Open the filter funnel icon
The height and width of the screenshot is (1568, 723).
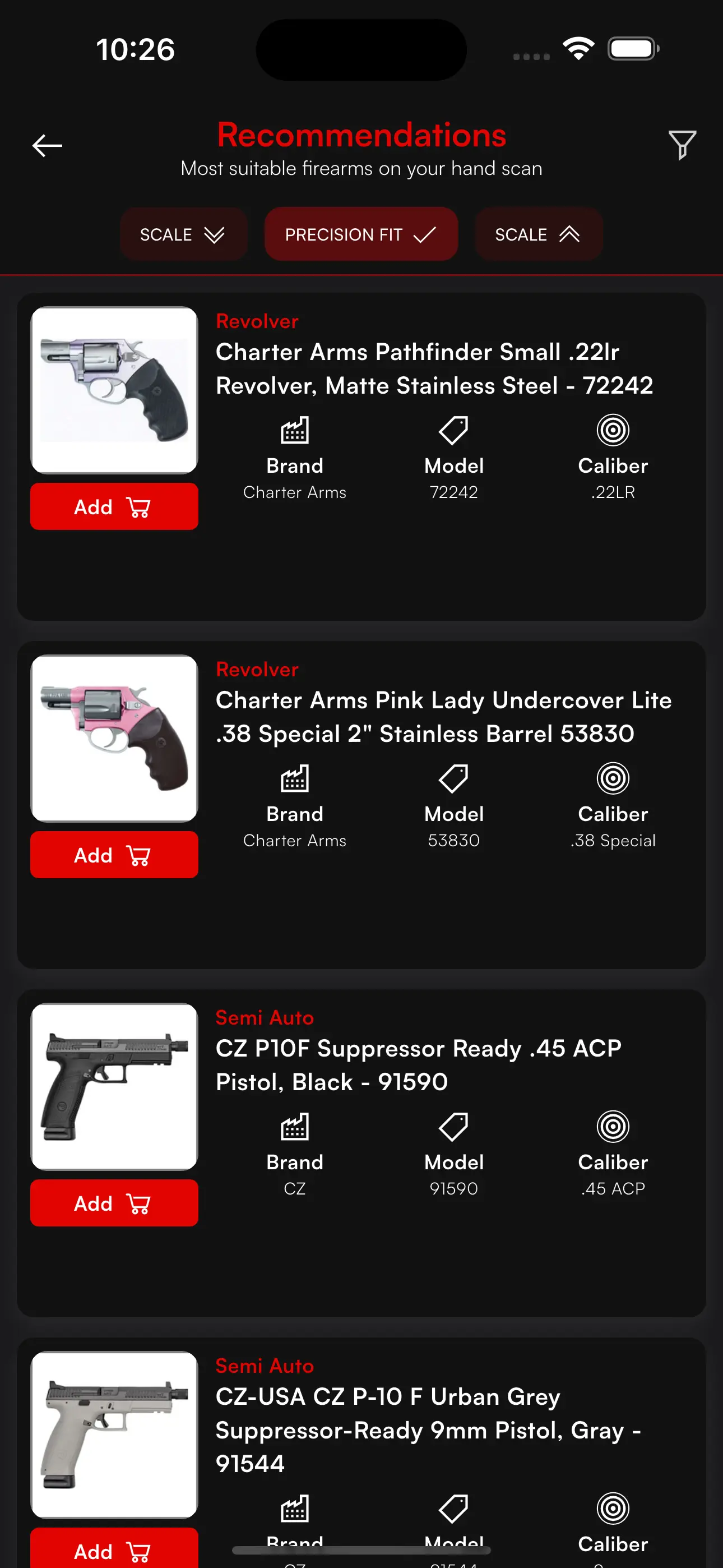click(x=682, y=145)
